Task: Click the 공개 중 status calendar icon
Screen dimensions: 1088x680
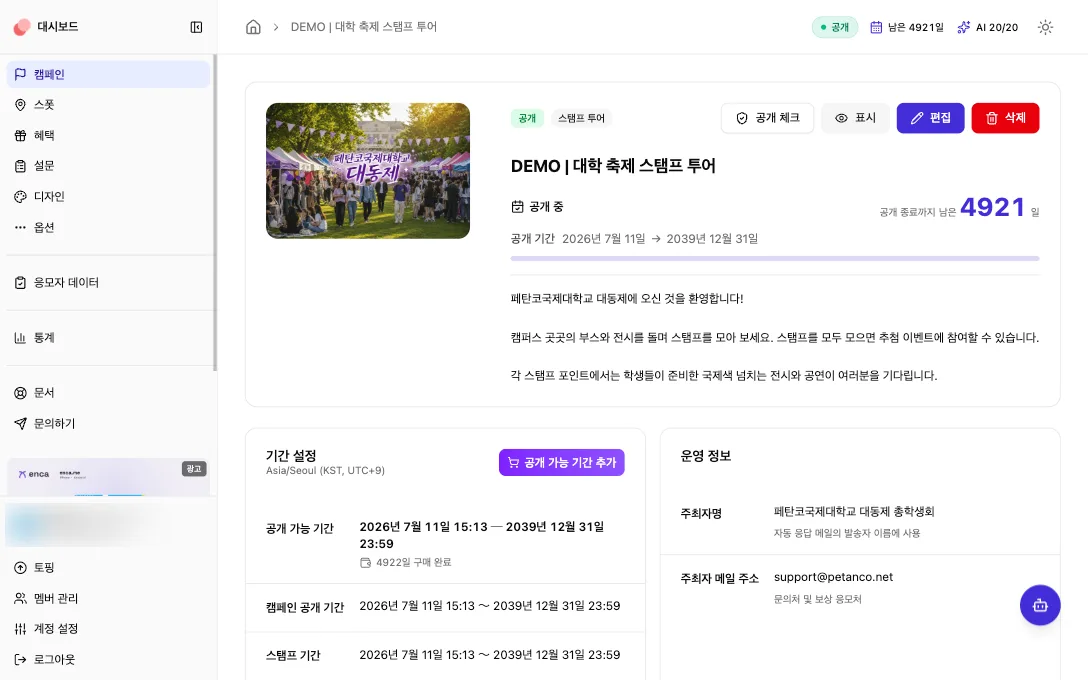Action: (518, 206)
